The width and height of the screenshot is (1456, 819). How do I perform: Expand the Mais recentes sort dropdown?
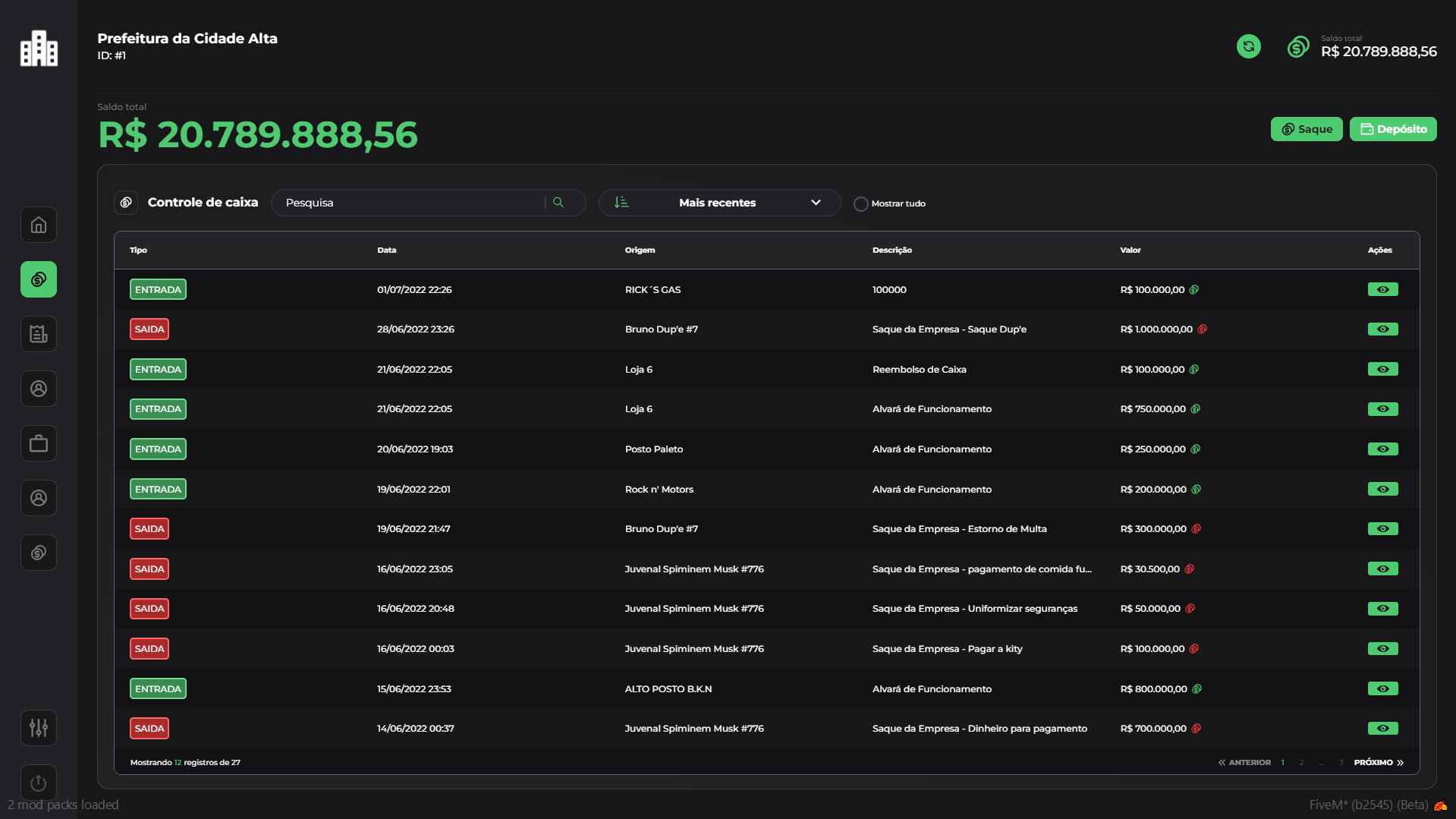(718, 203)
